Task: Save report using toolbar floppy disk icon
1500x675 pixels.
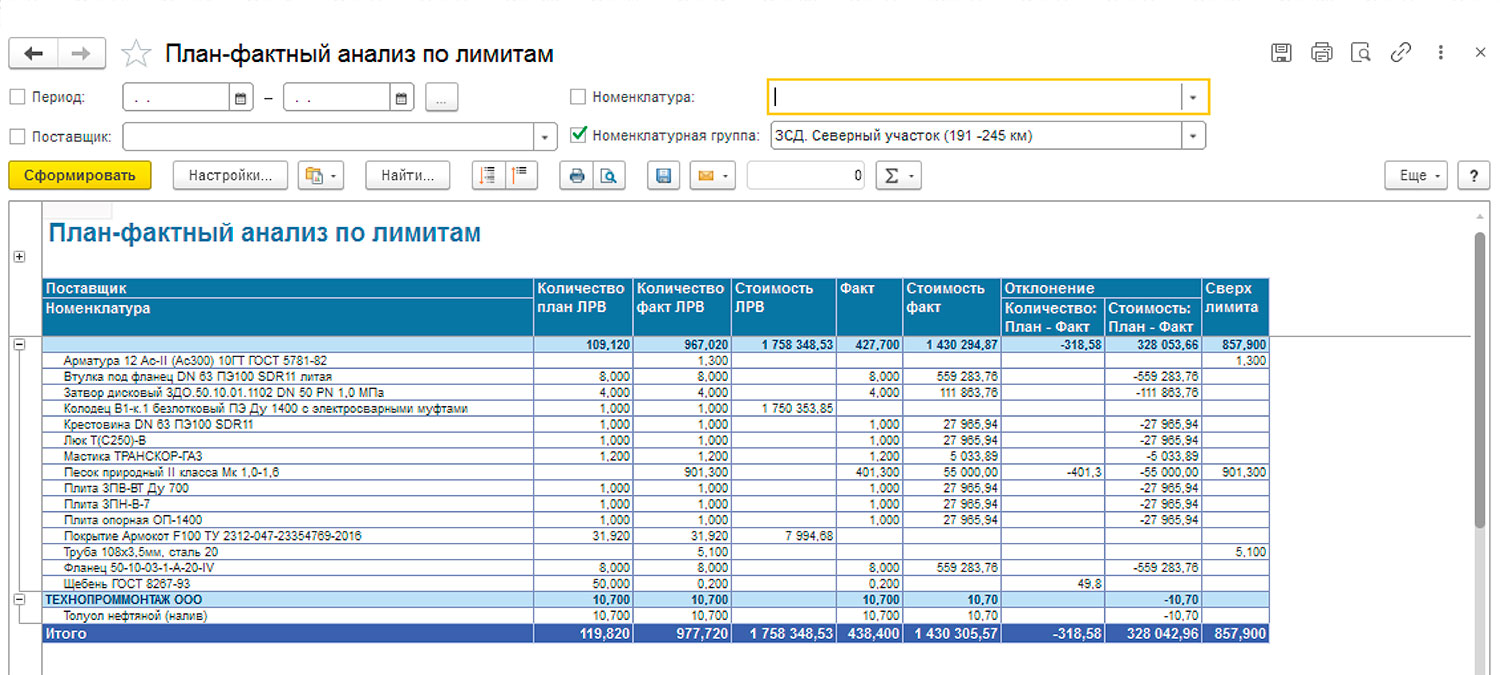Action: point(662,176)
